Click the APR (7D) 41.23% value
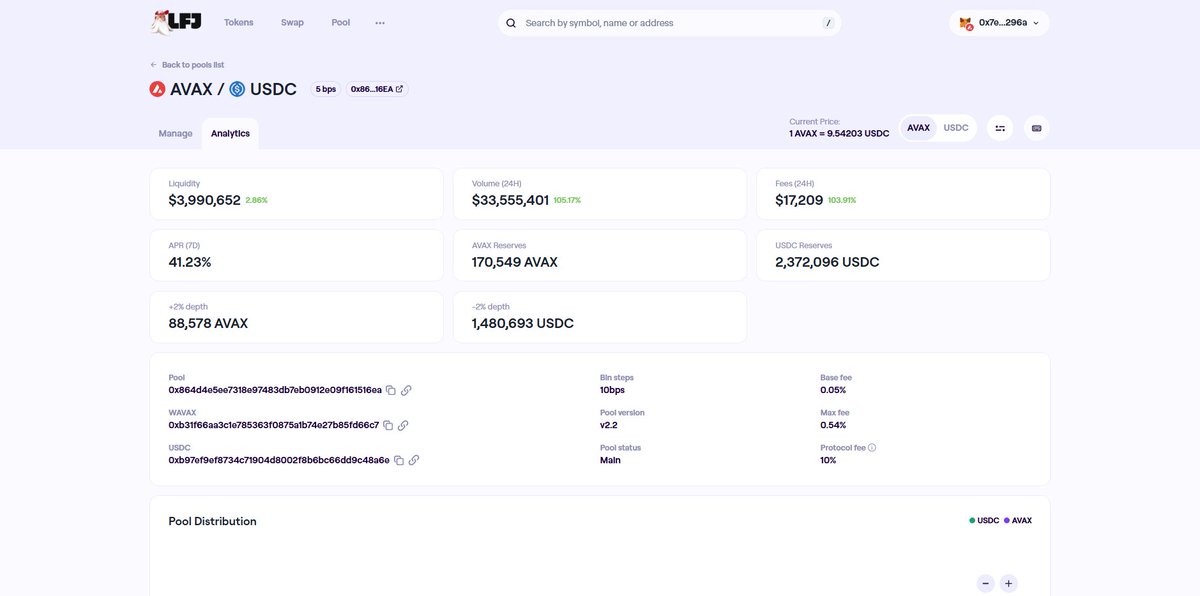This screenshot has width=1200, height=596. 190,263
